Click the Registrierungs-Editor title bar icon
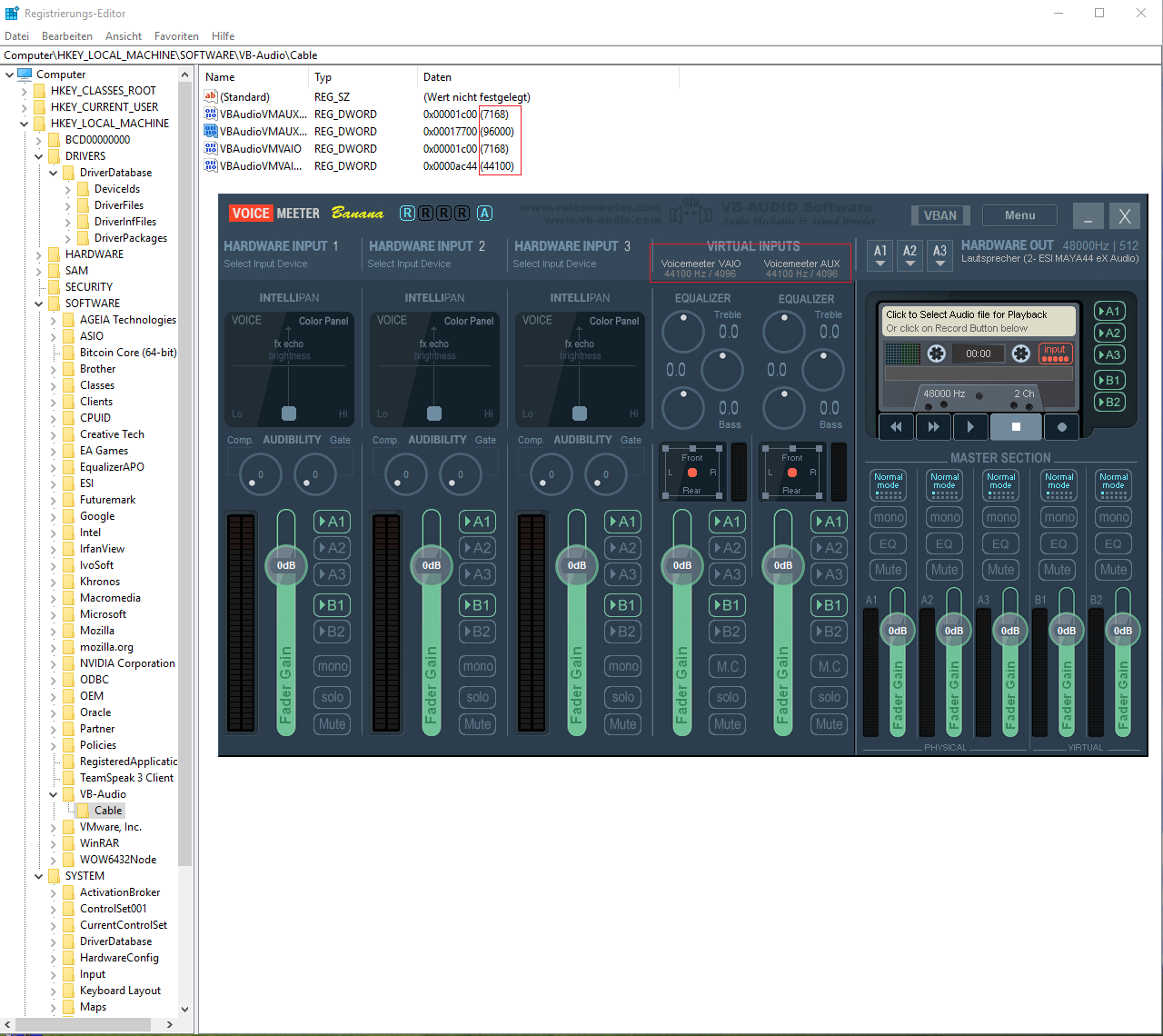Viewport: 1163px width, 1036px height. 12,13
